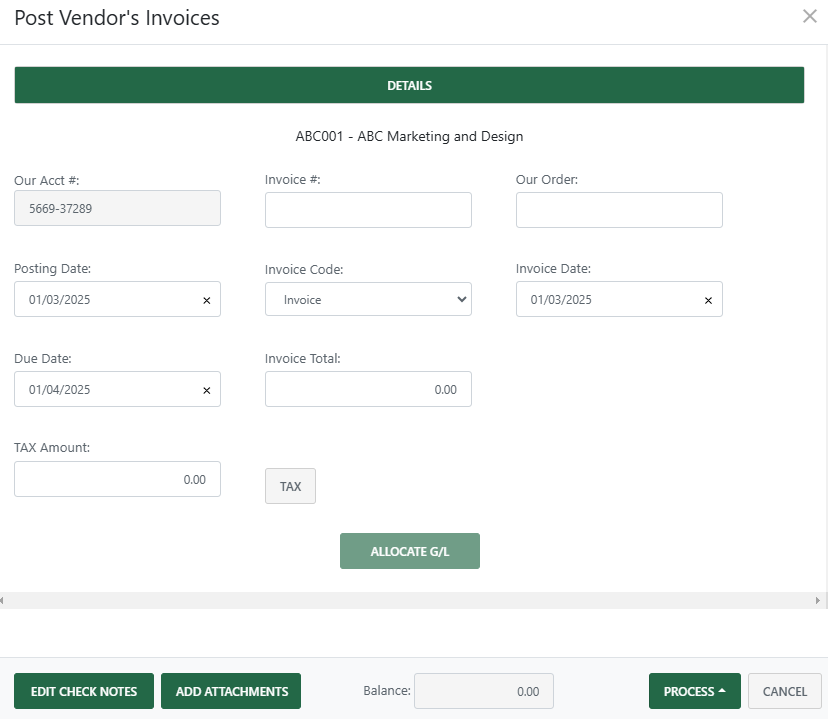Image resolution: width=828 pixels, height=719 pixels.
Task: Click the TAX Amount field
Action: pyautogui.click(x=117, y=479)
